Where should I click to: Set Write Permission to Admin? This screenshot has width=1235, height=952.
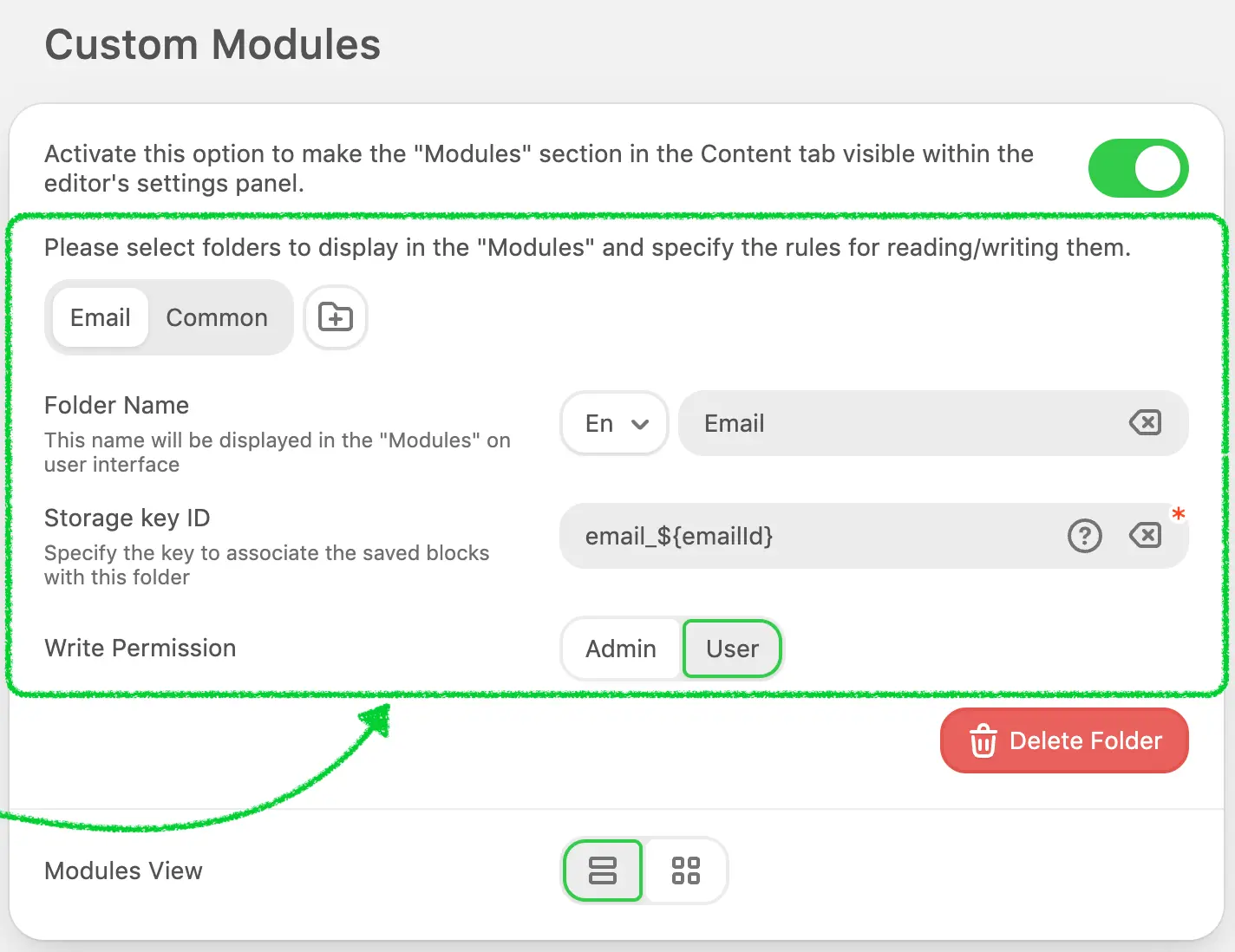pyautogui.click(x=621, y=649)
